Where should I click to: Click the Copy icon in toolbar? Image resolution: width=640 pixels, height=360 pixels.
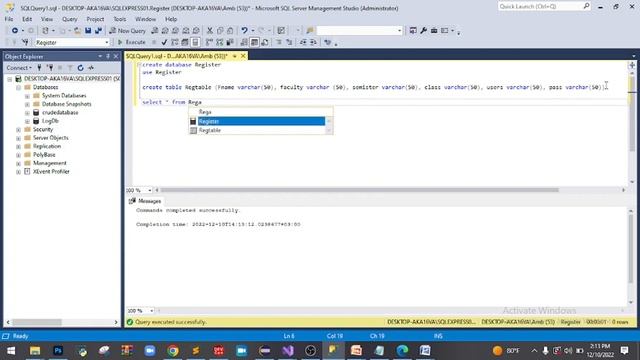(x=220, y=31)
